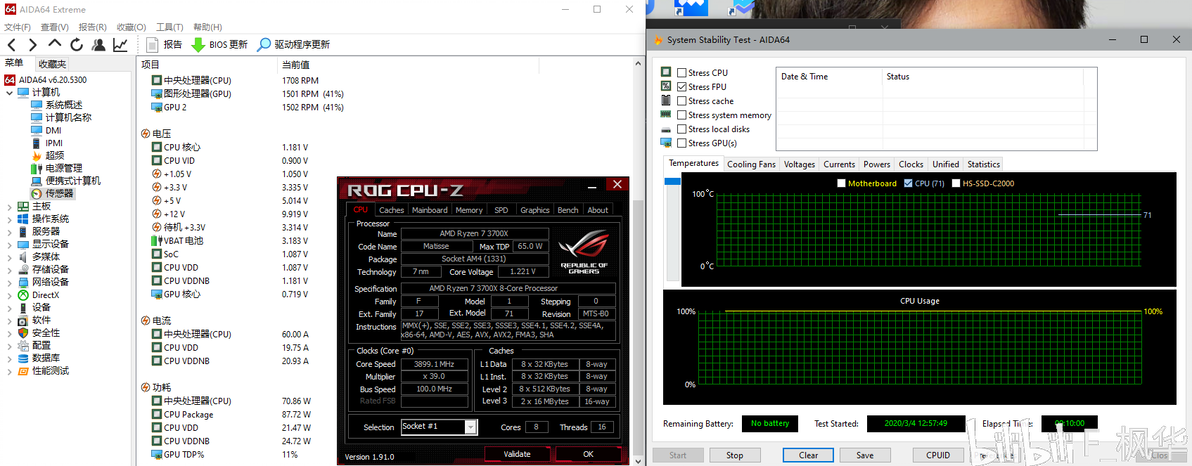Switch to the 收藏夹 tab

52,64
